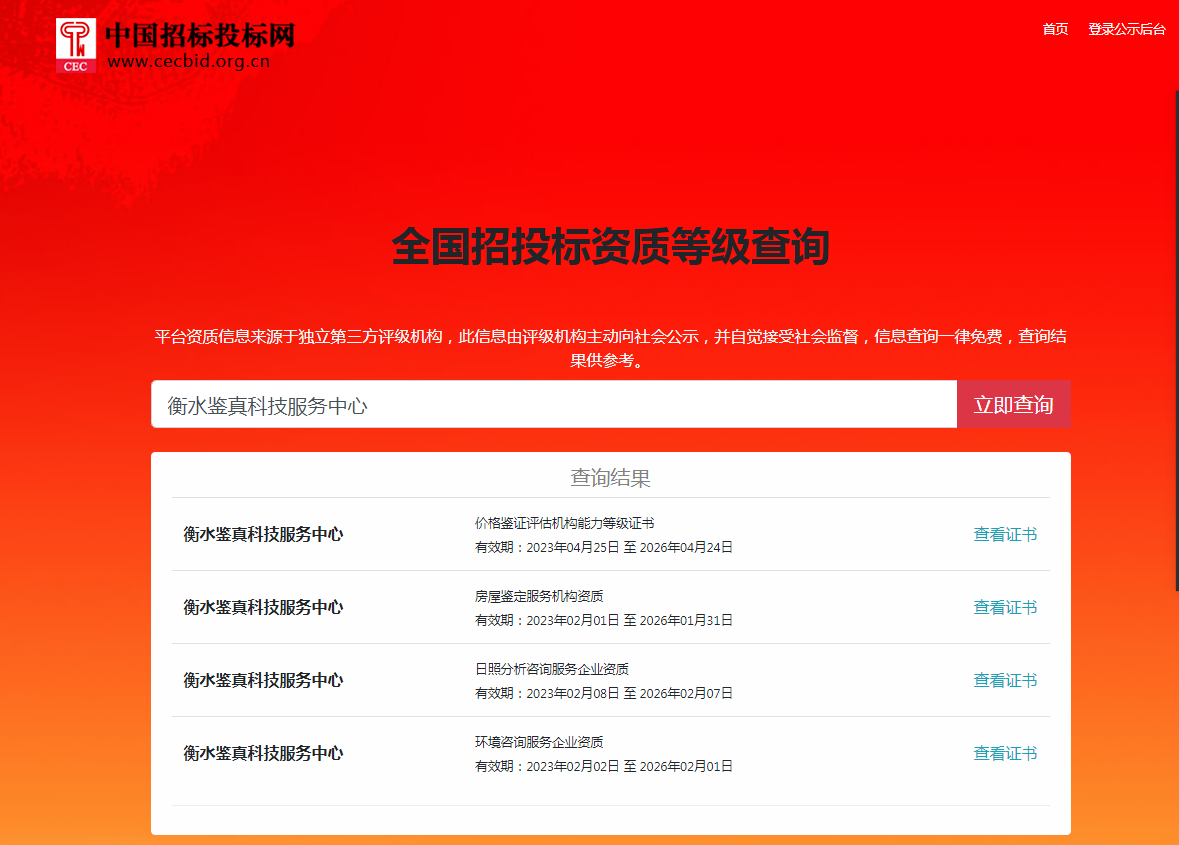This screenshot has width=1179, height=845.
Task: Click the 全国招投标资质等级查询 page heading
Action: (610, 248)
